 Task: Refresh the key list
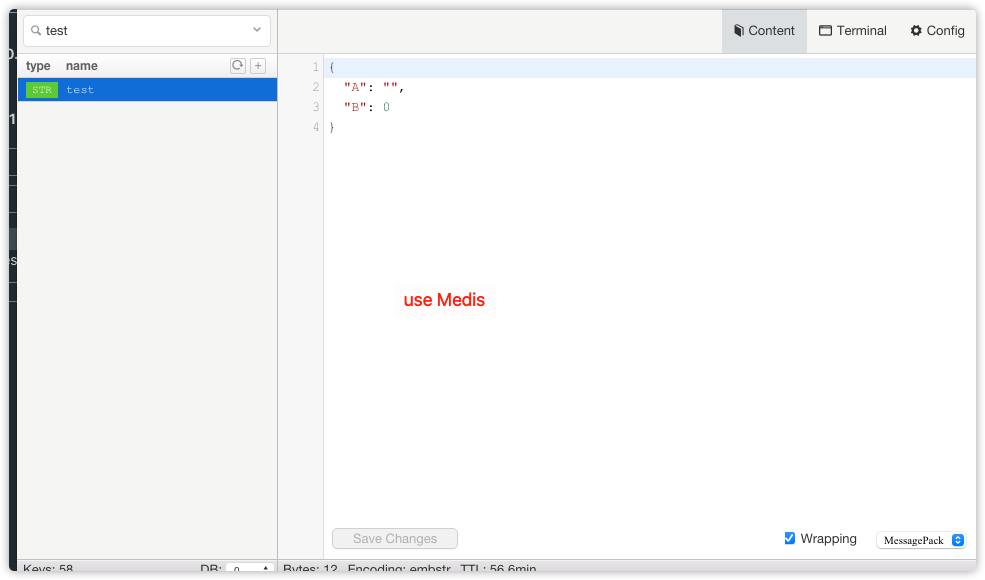(x=237, y=65)
